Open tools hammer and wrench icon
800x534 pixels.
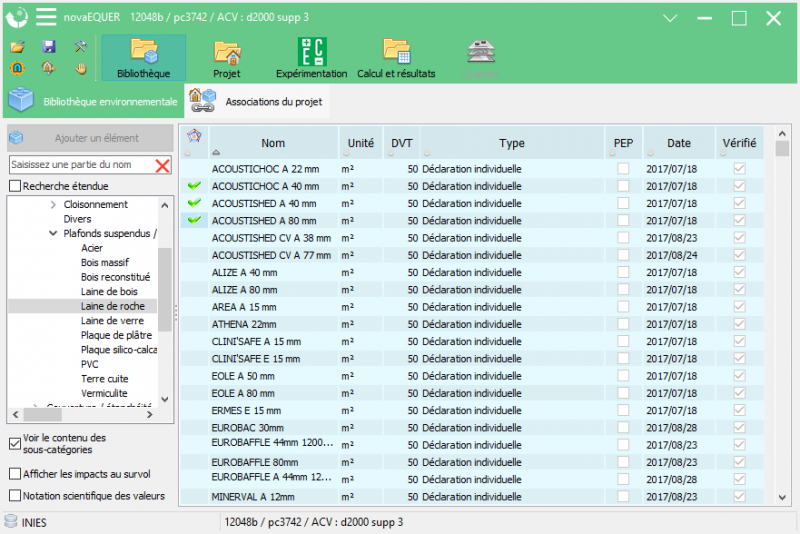tap(80, 47)
